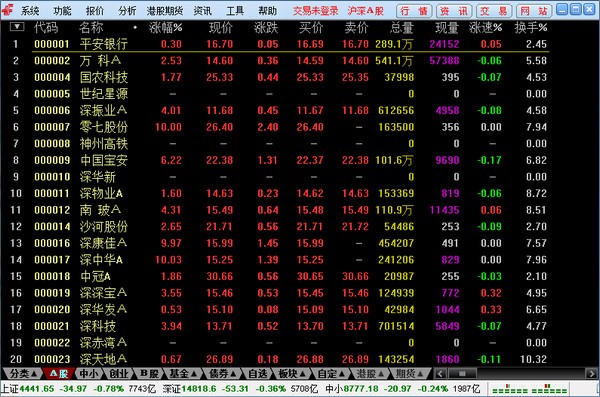Click the market status indicator icon
600x397 pixels.
(529, 389)
